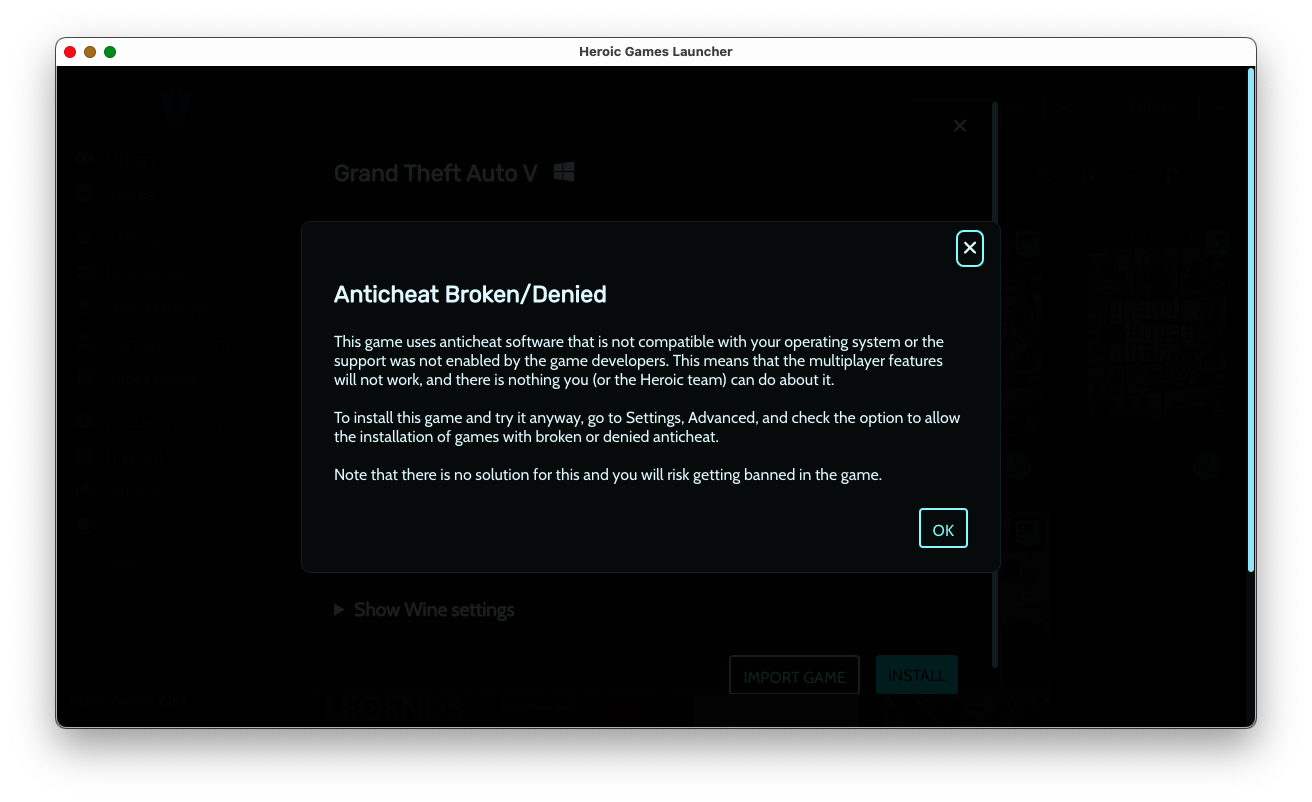Screen dimensions: 1312x802
Task: Click the IMPORT GAME button
Action: [794, 676]
